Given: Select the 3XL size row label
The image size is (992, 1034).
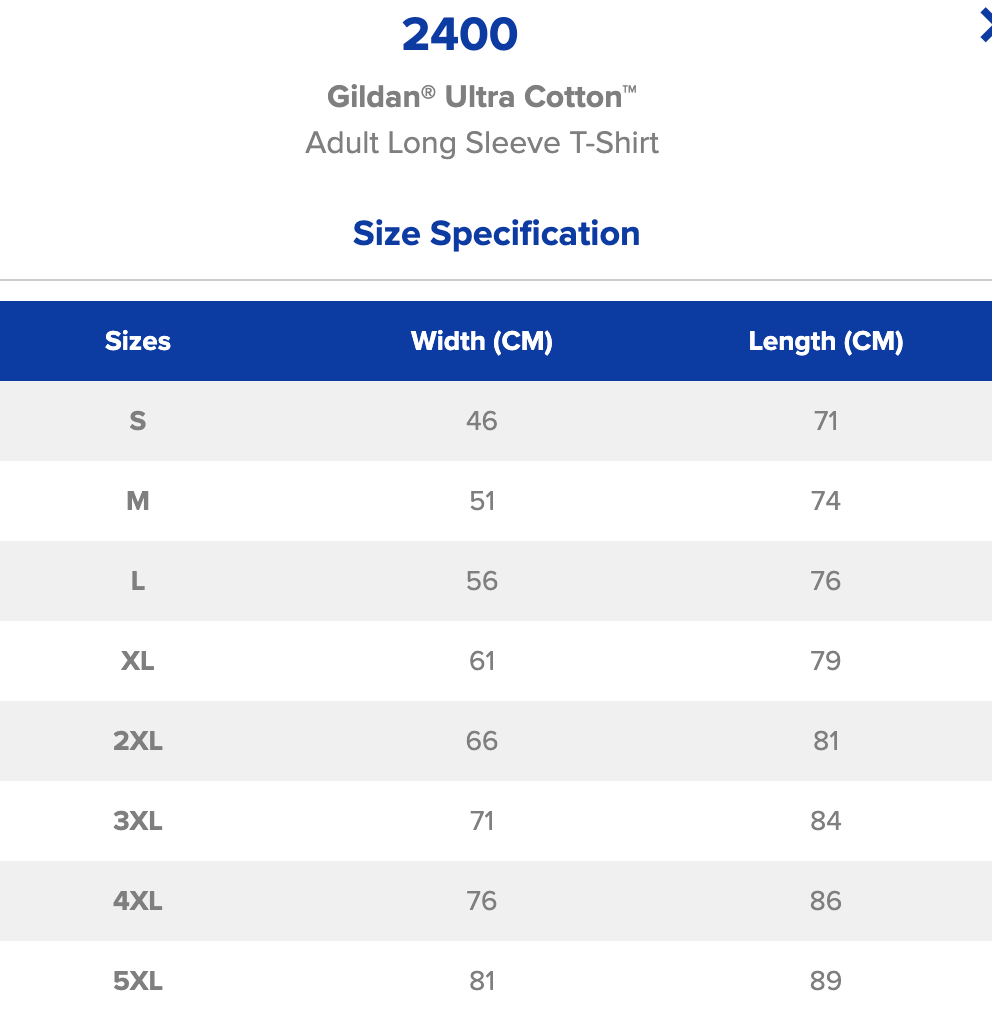Looking at the screenshot, I should [138, 821].
